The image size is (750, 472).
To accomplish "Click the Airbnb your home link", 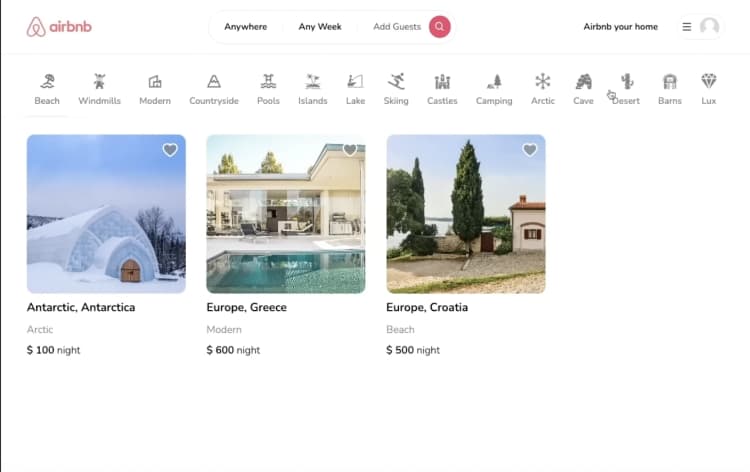I will 620,27.
